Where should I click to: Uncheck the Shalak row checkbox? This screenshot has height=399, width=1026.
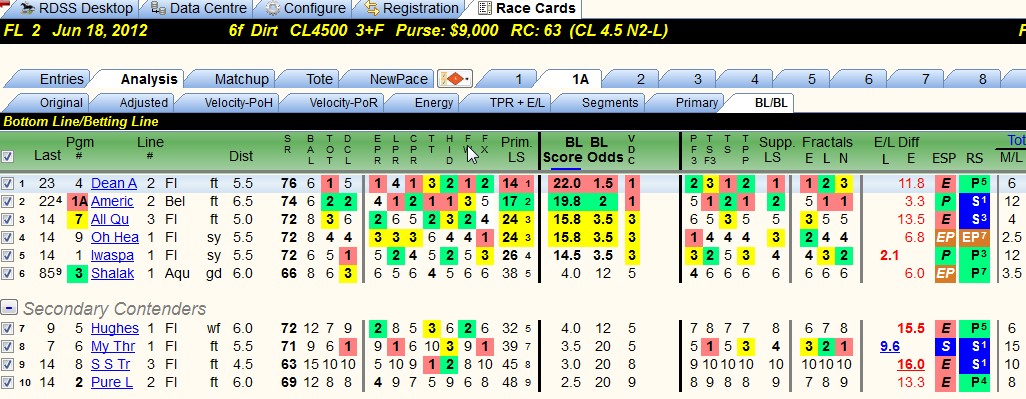(7, 273)
